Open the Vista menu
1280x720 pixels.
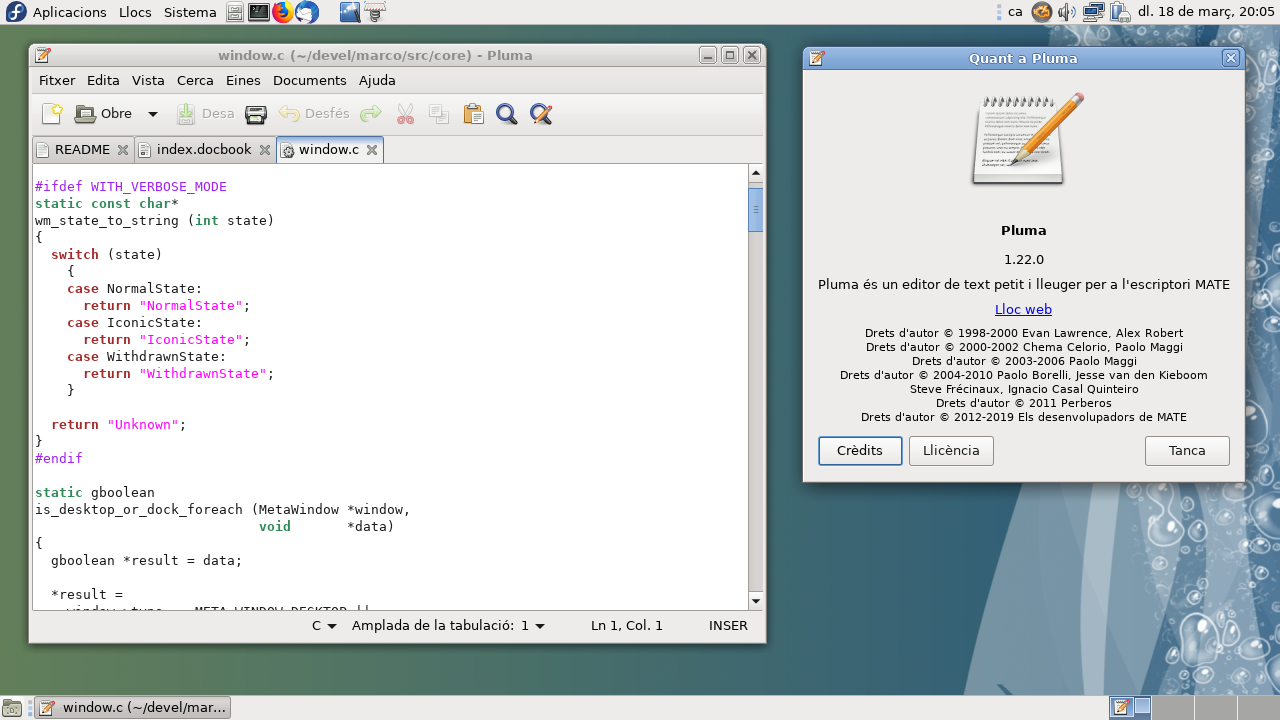148,80
